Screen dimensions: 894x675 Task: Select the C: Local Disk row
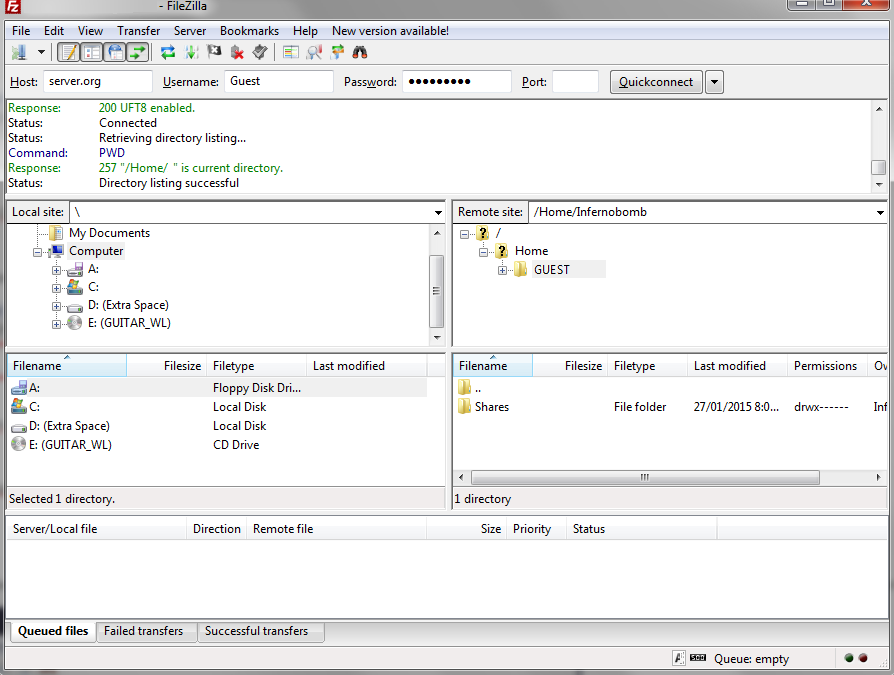click(218, 407)
